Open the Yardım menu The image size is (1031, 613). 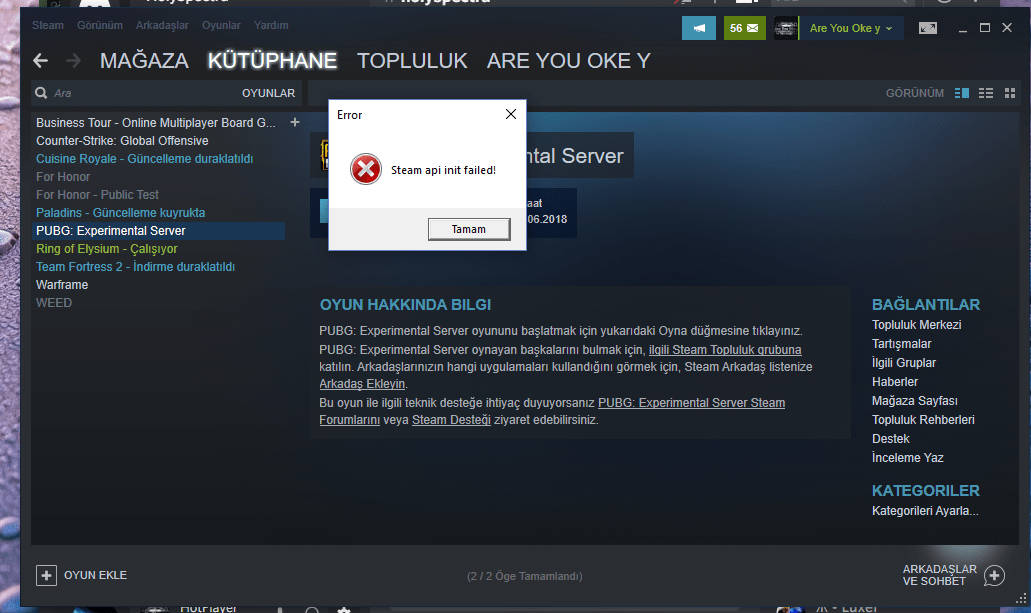point(271,25)
